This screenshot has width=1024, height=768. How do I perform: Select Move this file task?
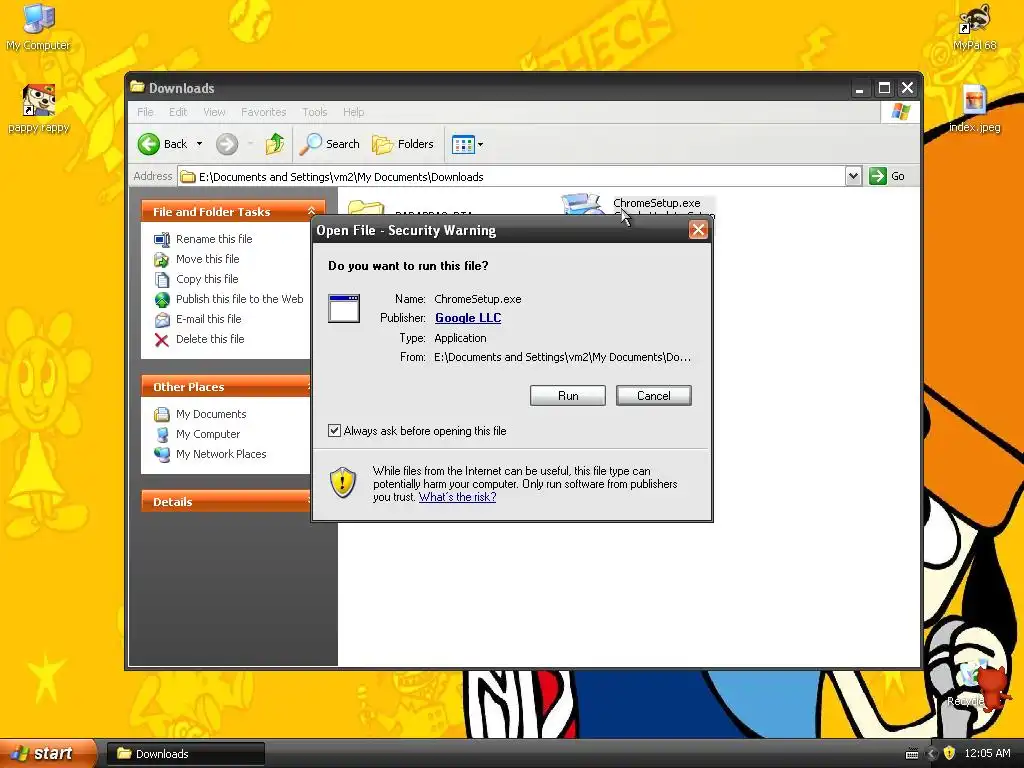pyautogui.click(x=207, y=259)
